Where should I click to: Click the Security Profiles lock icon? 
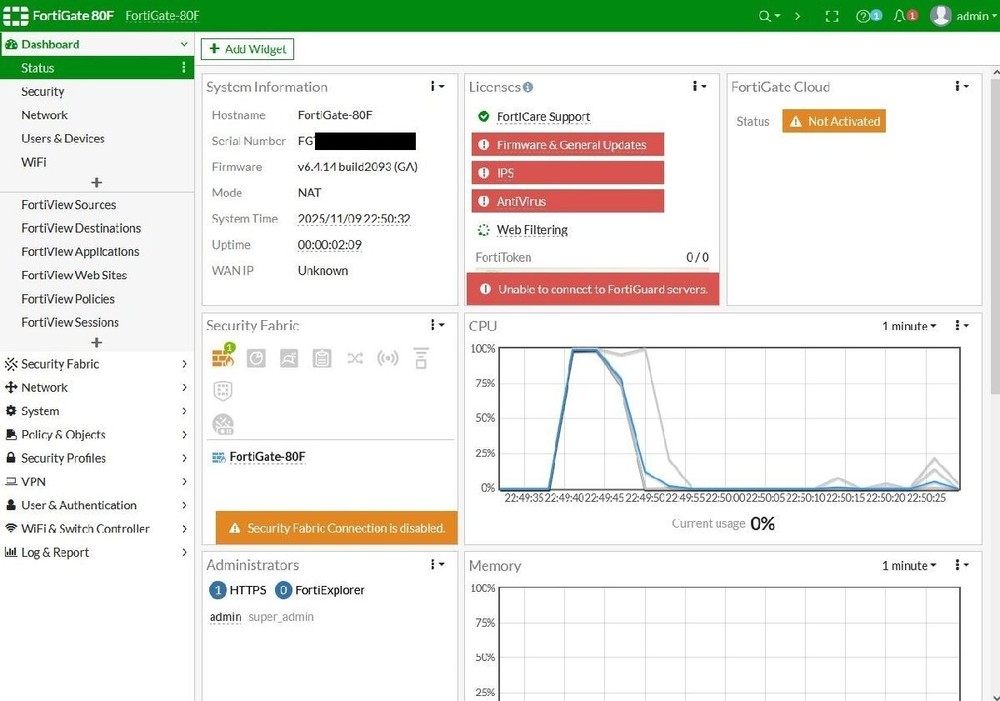point(11,458)
